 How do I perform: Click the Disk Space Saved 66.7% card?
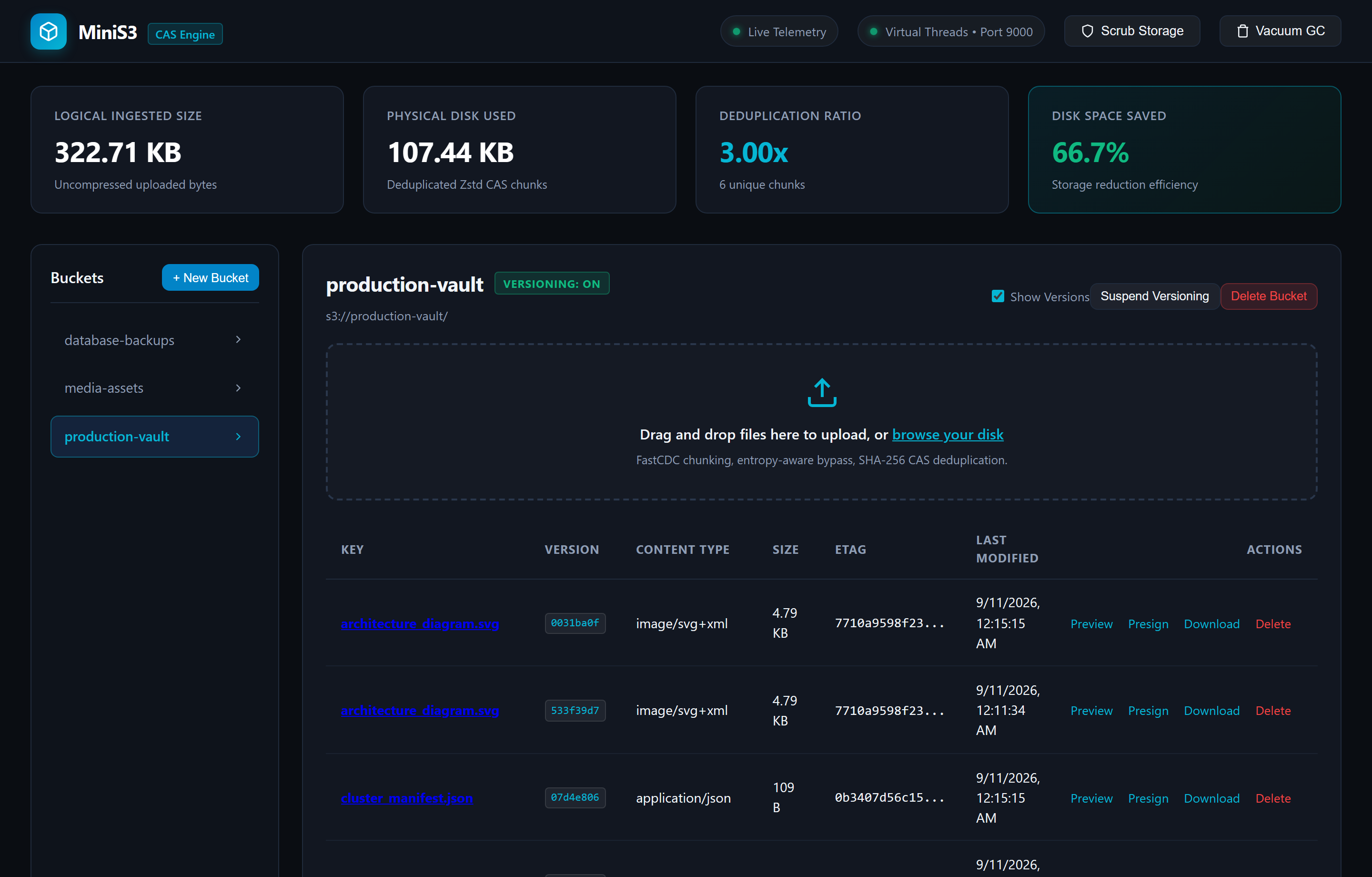(1184, 150)
